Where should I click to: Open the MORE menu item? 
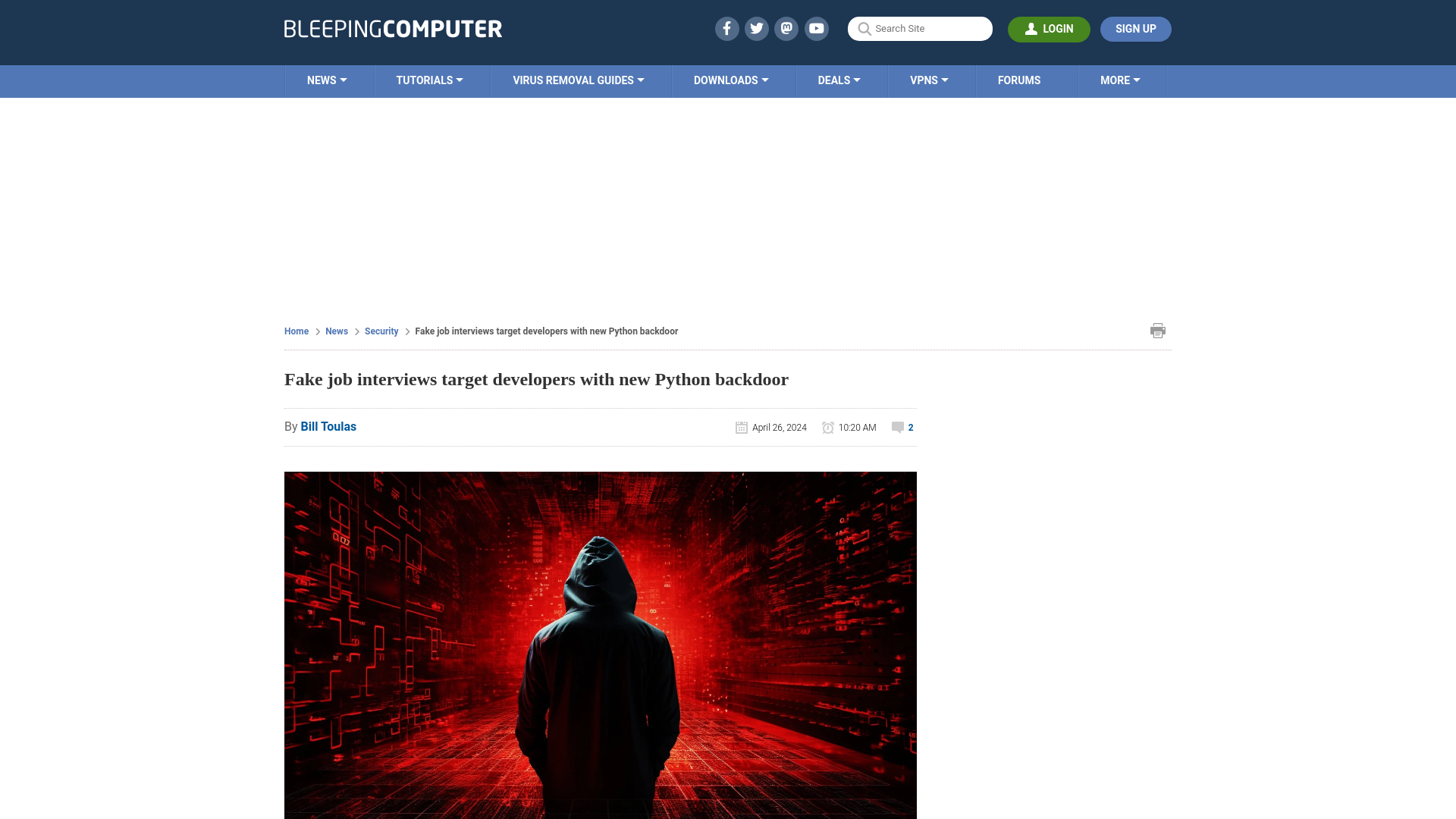1120,80
